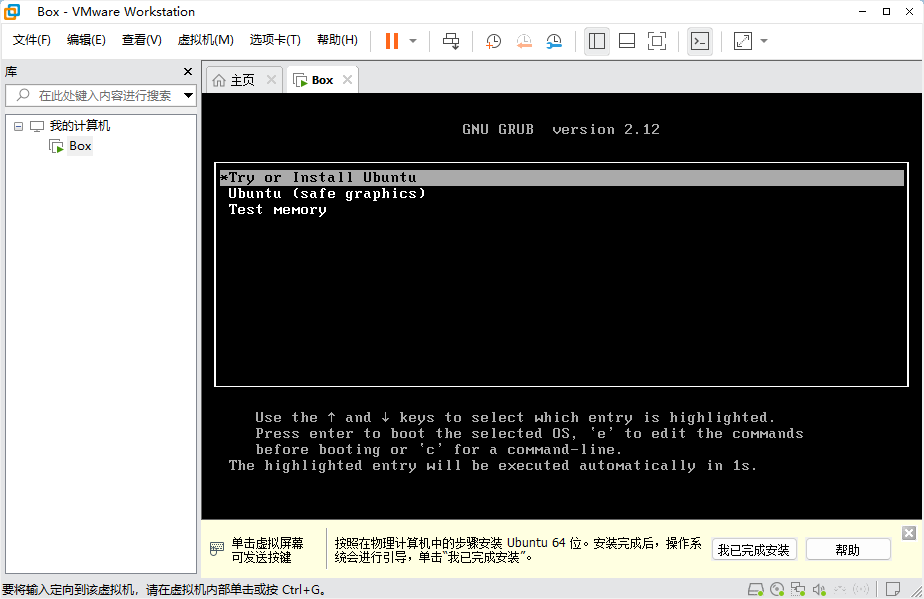Click 'Test memory' GRUB entry
Viewport: 924px width, 599px height.
click(x=277, y=209)
